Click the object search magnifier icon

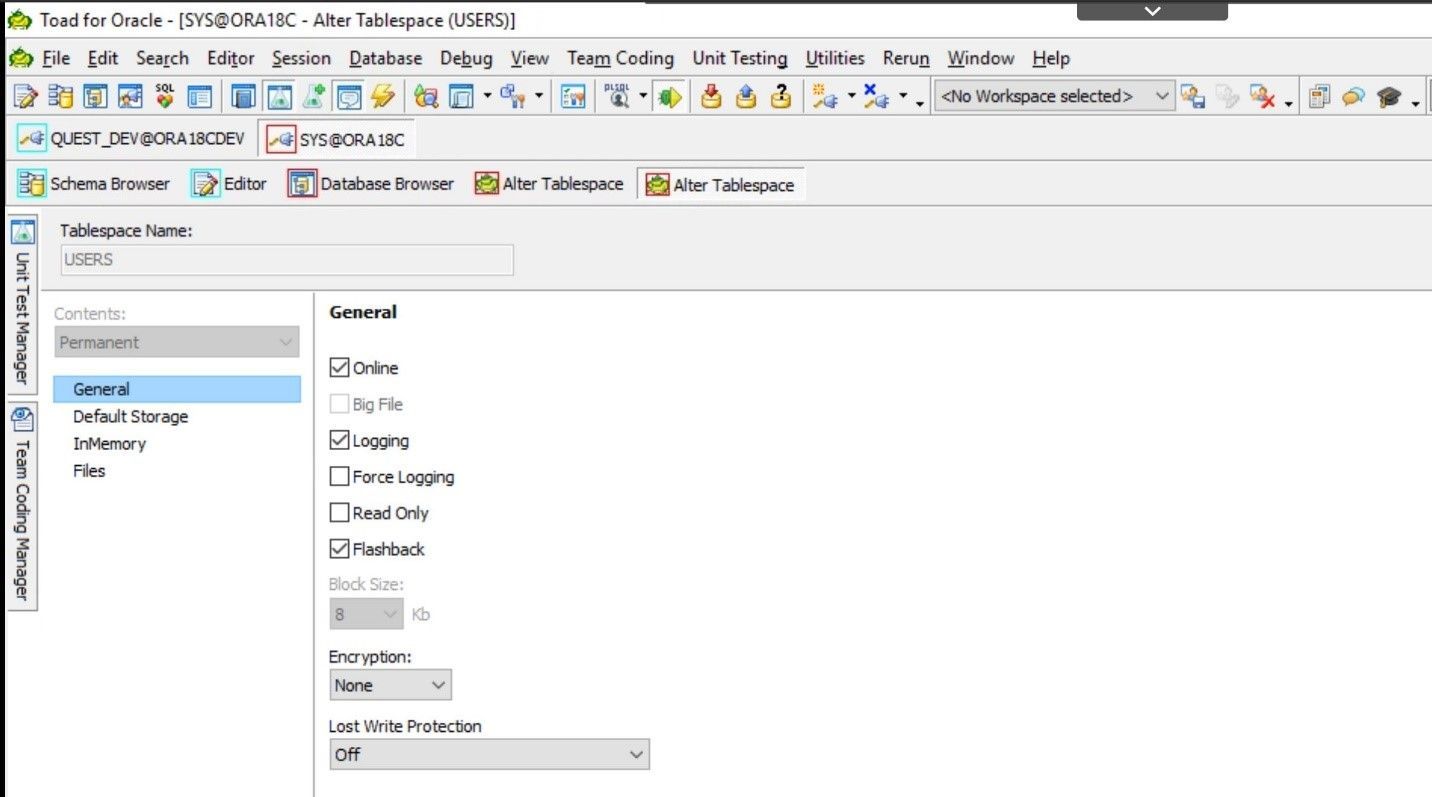pos(427,97)
